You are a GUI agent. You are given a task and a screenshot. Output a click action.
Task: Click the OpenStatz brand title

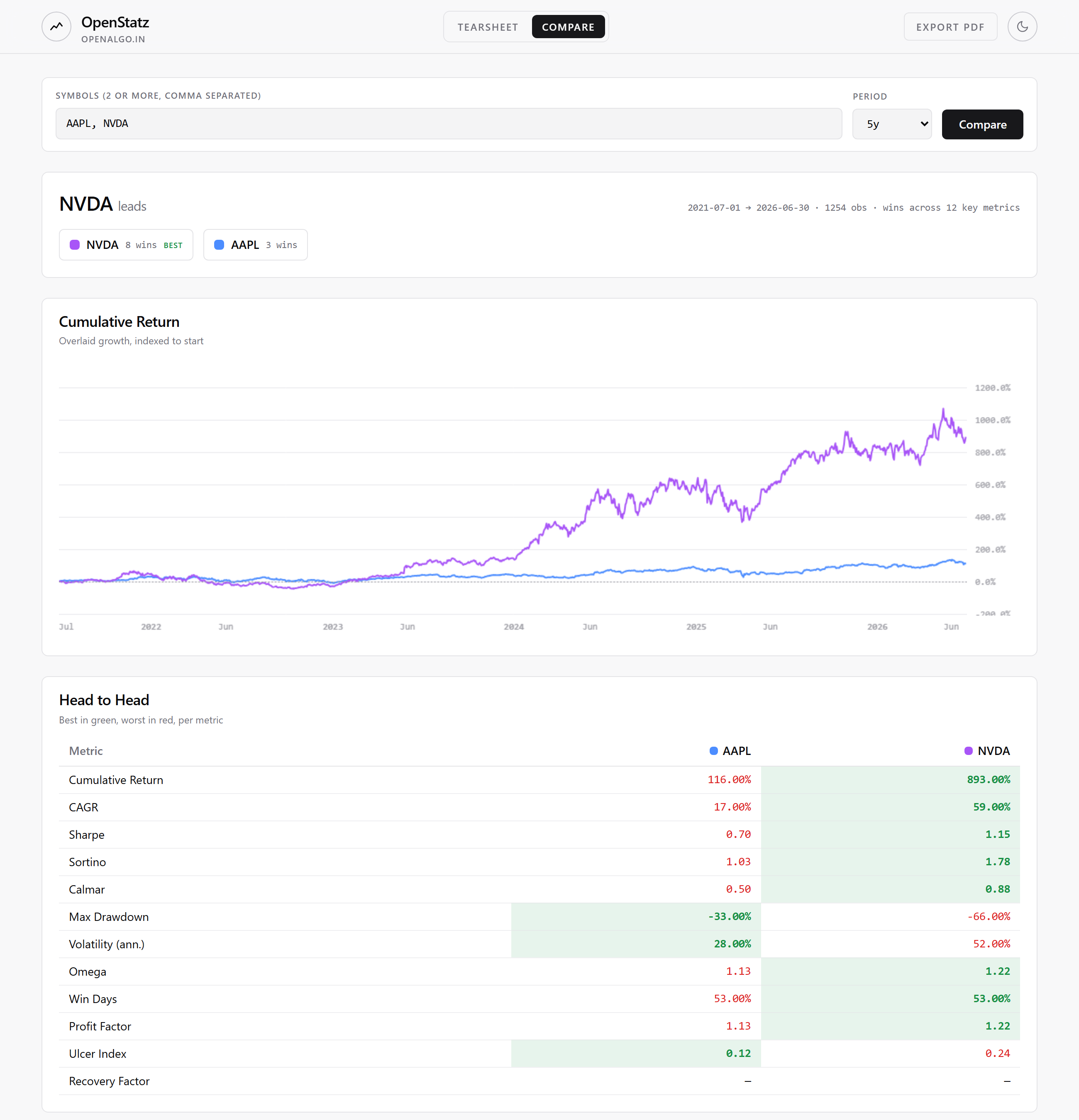(x=115, y=22)
